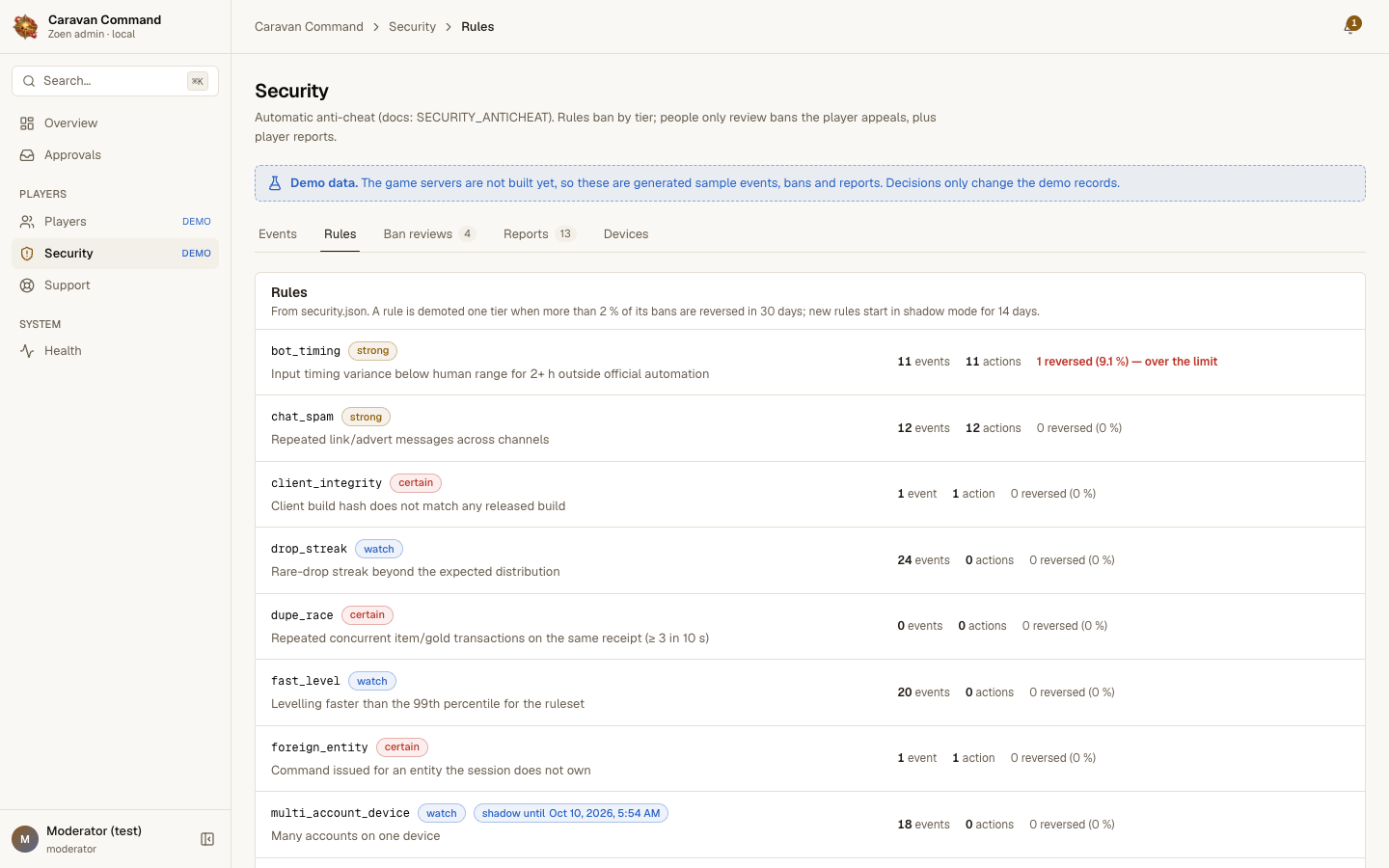The width and height of the screenshot is (1389, 868).
Task: Click the Caravan Command logo icon
Action: click(x=26, y=26)
